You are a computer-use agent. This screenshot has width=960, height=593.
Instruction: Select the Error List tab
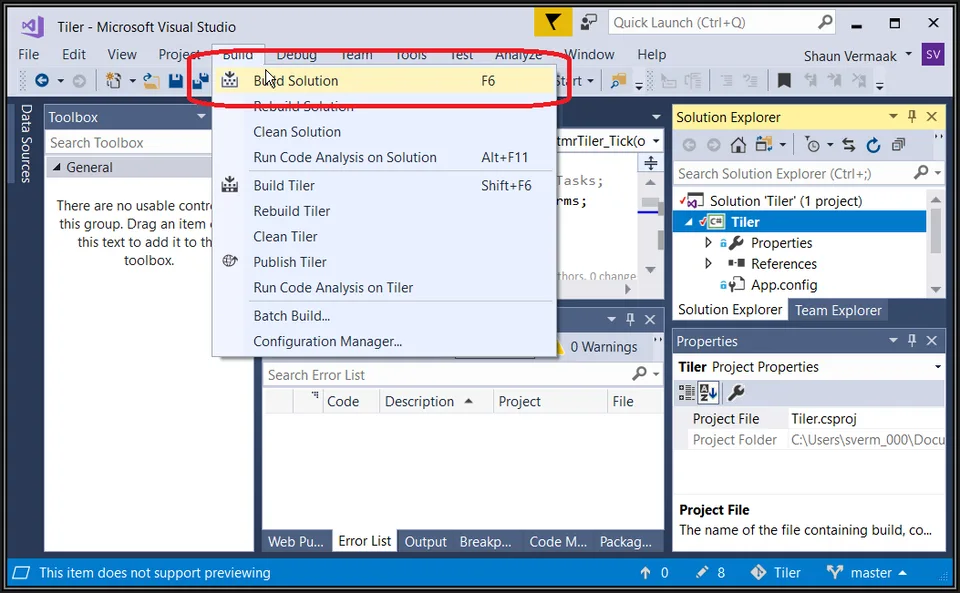point(364,541)
